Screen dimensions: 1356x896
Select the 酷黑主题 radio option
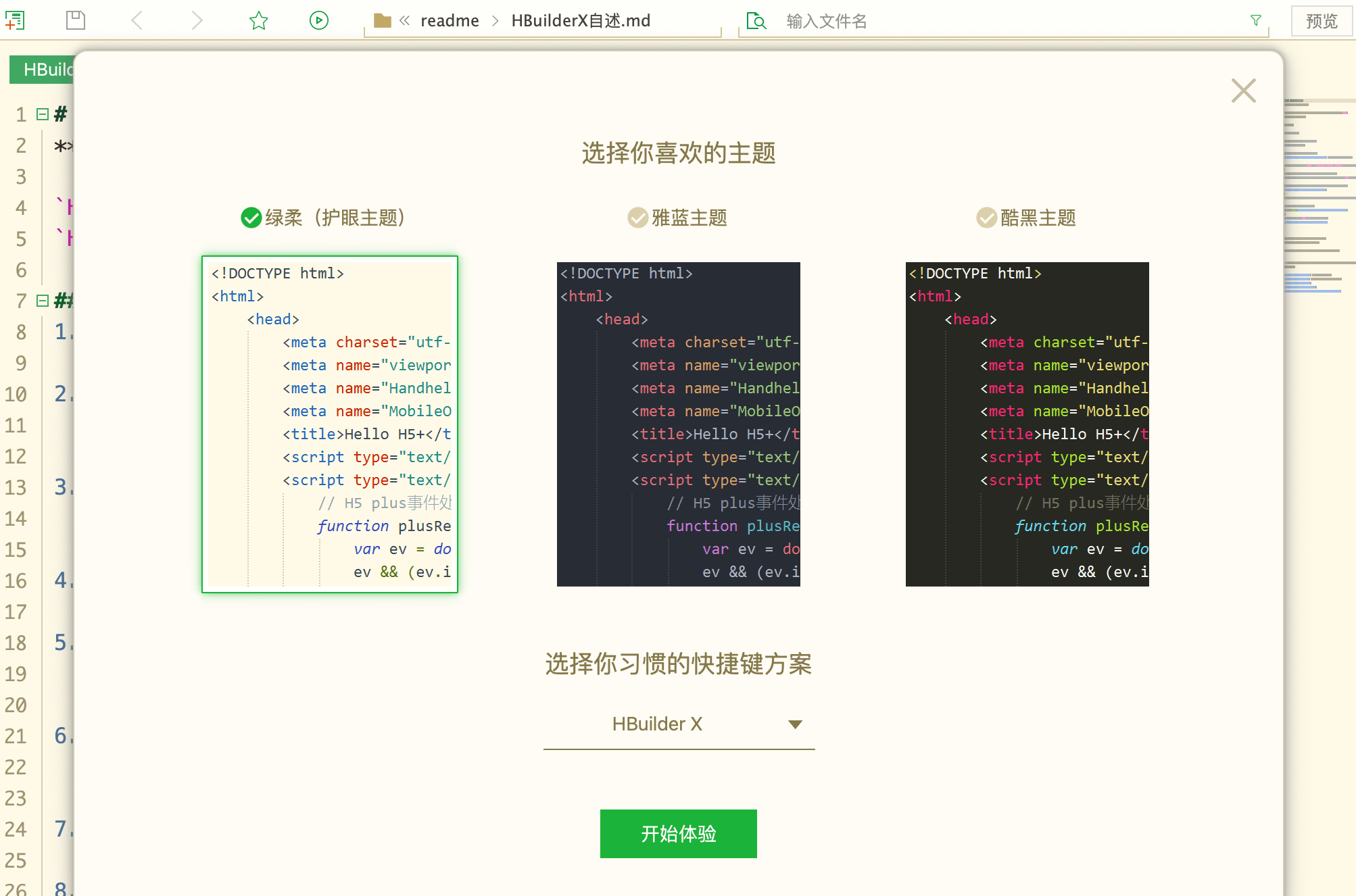pos(986,218)
